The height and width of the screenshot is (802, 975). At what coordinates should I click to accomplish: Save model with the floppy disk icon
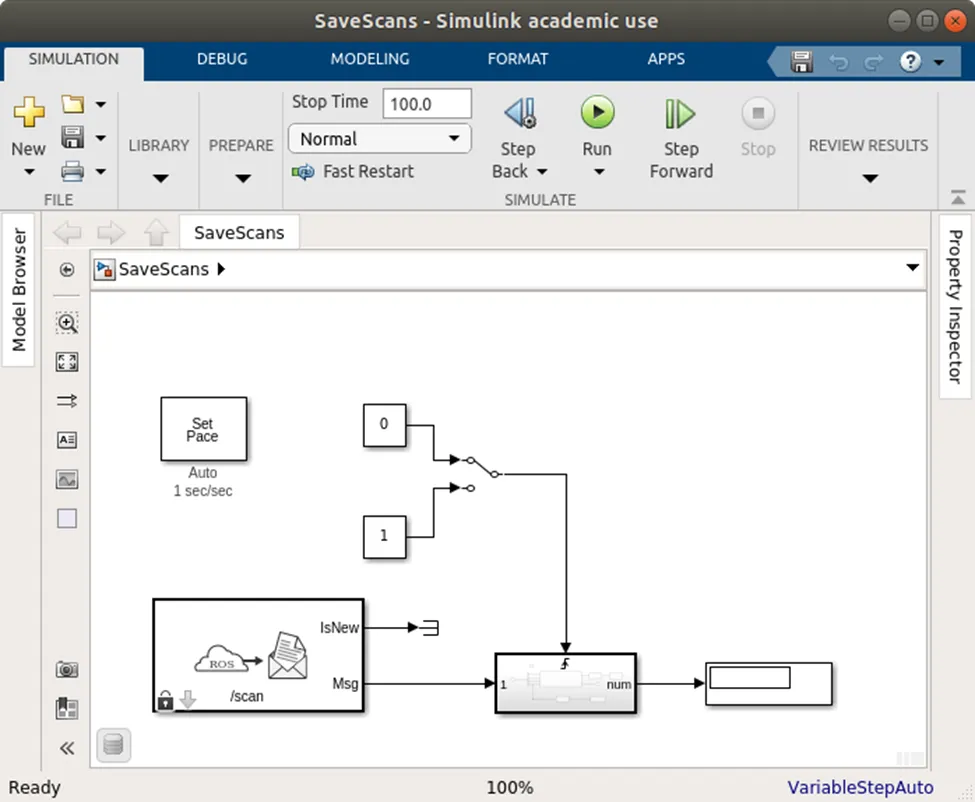pos(73,137)
